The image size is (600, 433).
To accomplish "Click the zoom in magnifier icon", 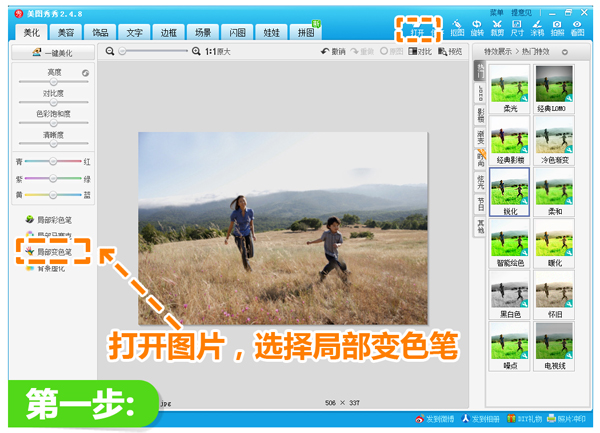I will tap(196, 51).
